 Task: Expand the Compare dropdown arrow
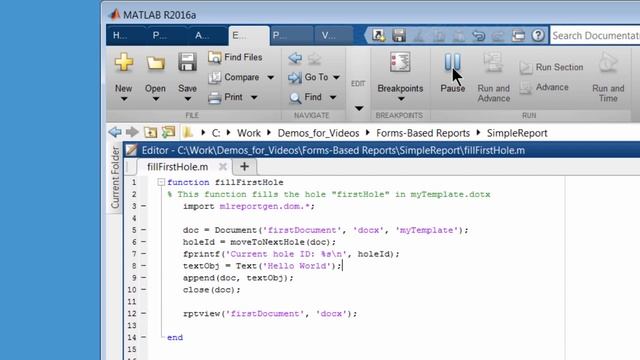tap(271, 78)
